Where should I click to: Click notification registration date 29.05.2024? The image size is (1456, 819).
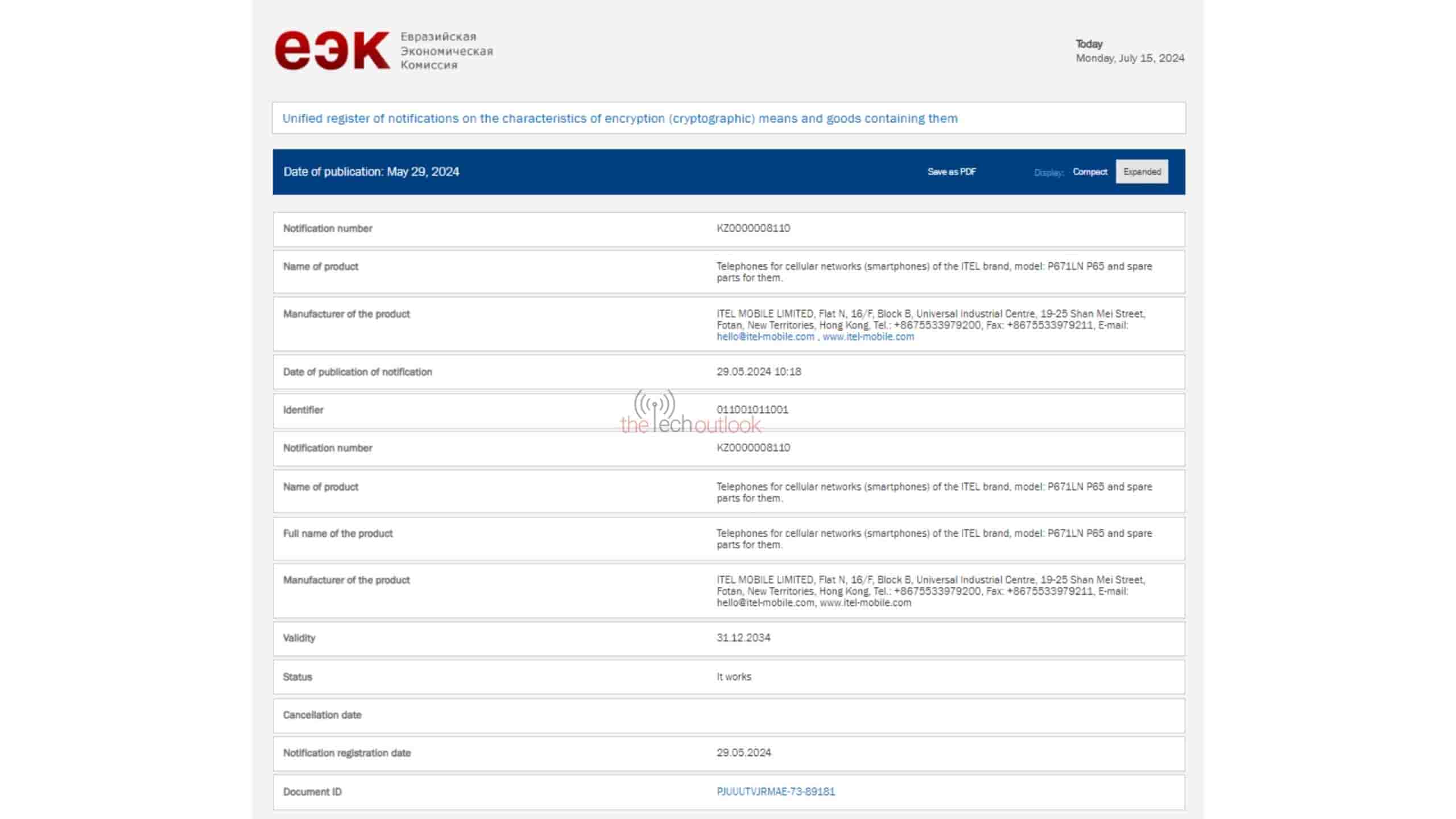[x=743, y=752]
